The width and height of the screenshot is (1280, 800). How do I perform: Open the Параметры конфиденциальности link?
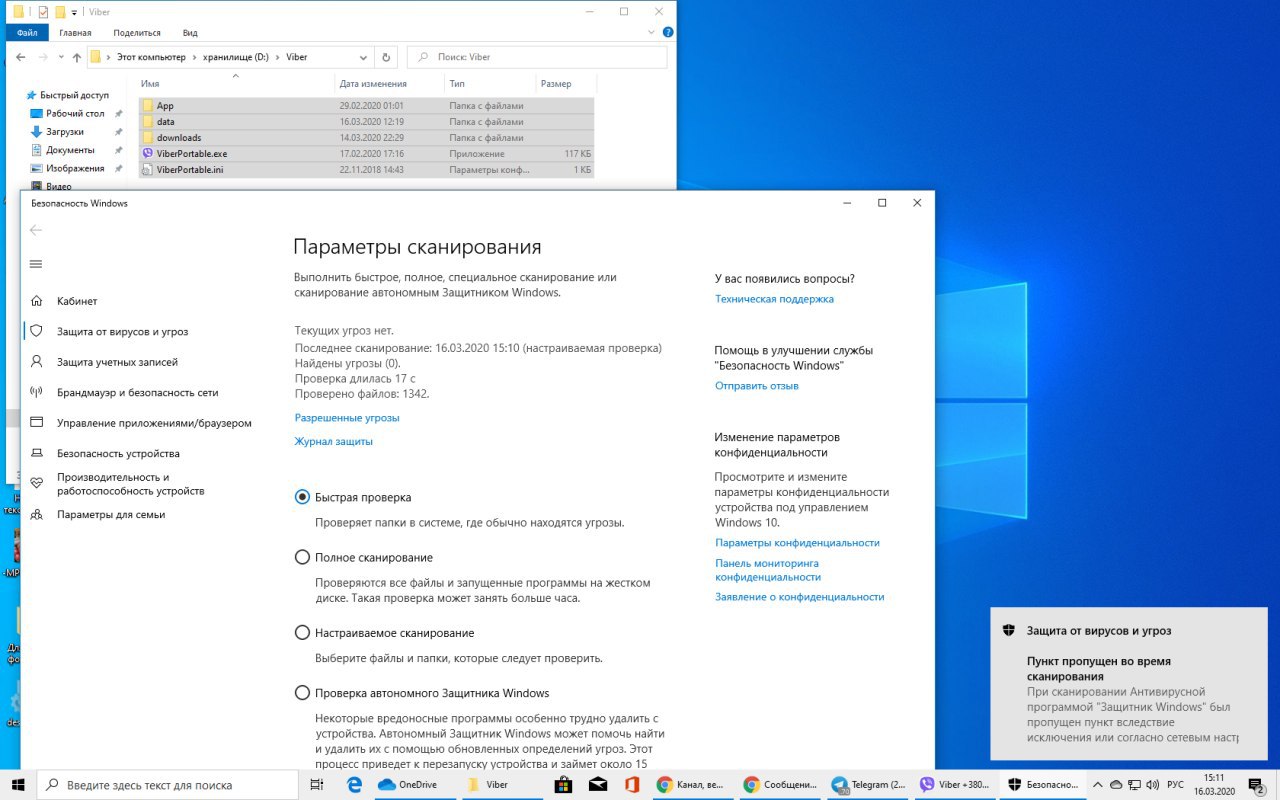tap(797, 543)
